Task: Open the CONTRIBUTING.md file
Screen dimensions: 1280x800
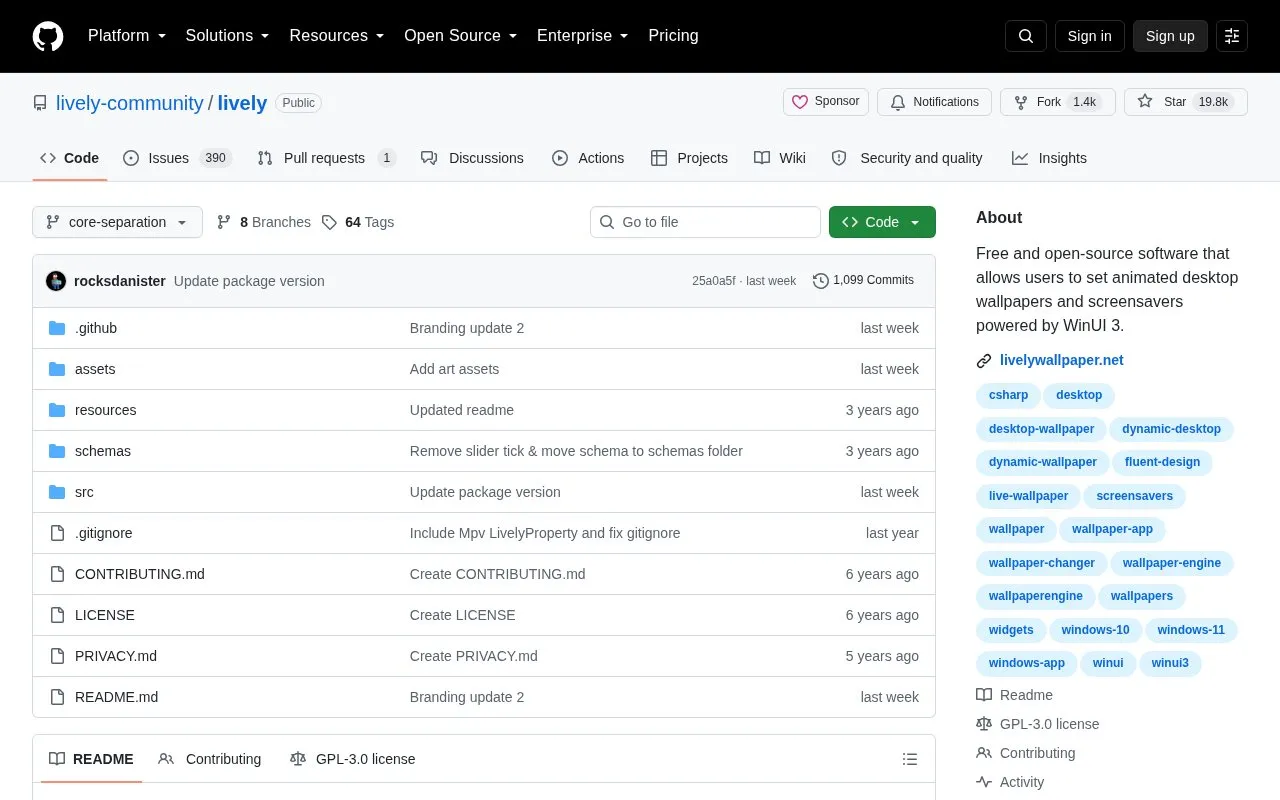Action: click(x=140, y=574)
